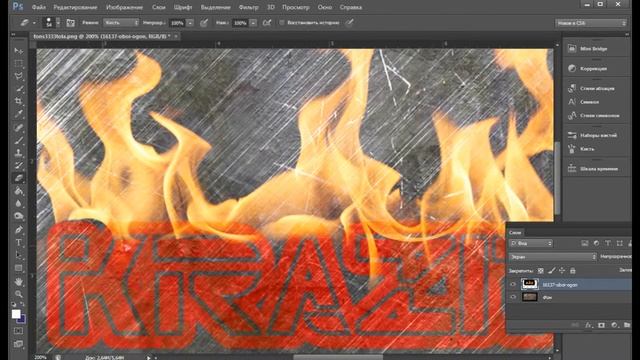Create new adjustment layer icon
The height and width of the screenshot is (360, 640).
614,325
